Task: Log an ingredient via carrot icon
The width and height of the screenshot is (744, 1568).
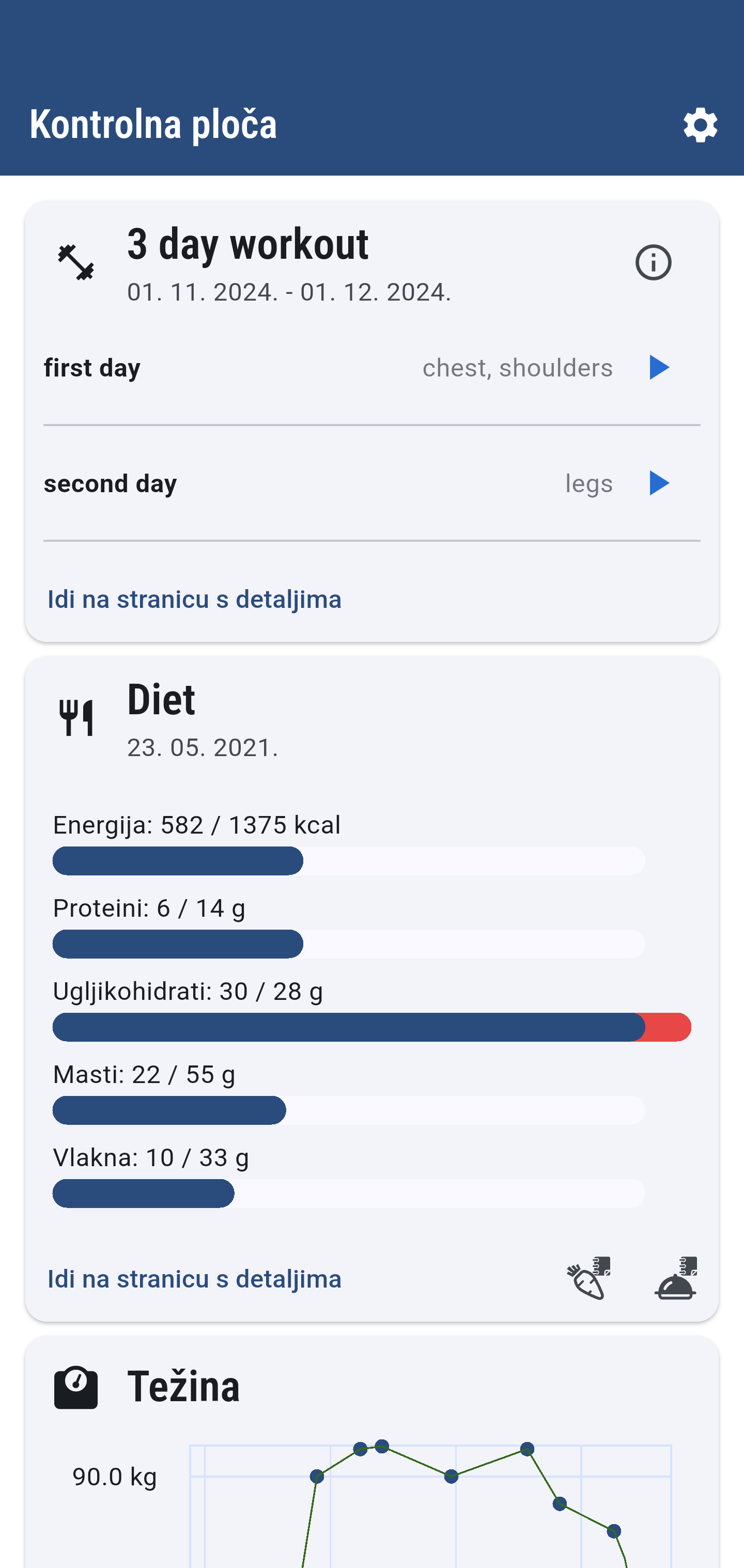Action: click(x=588, y=1278)
